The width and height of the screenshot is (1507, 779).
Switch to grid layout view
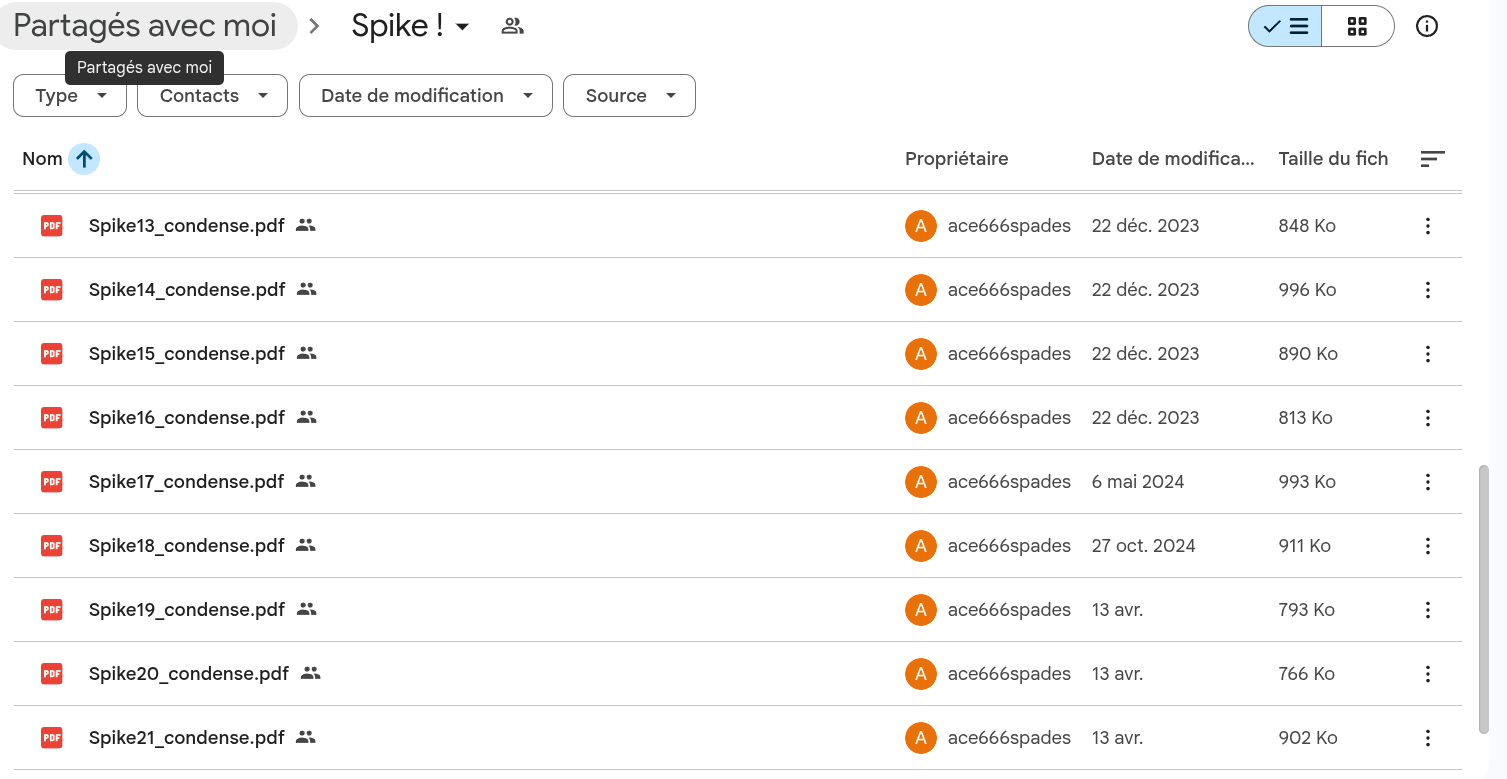coord(1357,27)
